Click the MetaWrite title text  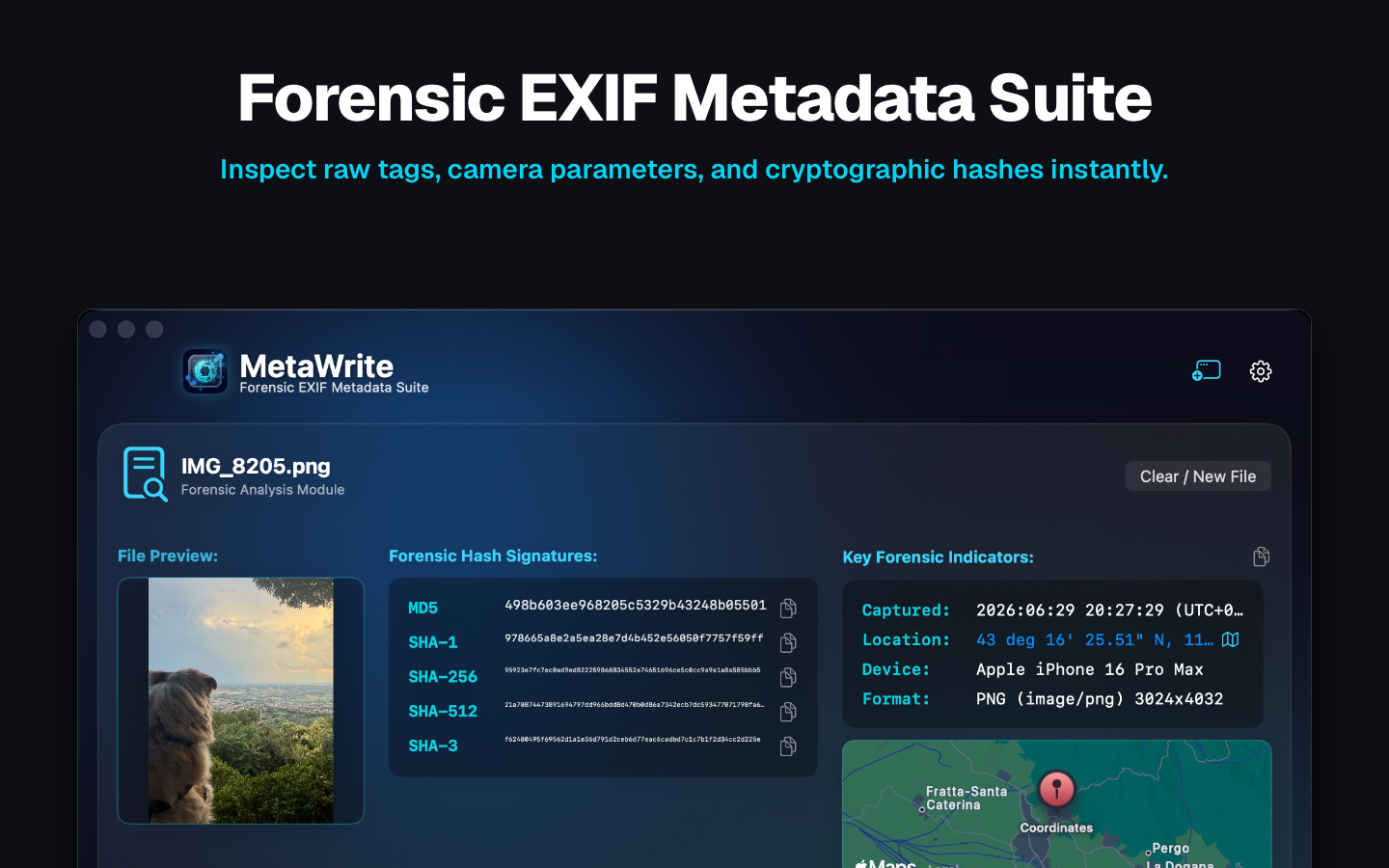(316, 366)
